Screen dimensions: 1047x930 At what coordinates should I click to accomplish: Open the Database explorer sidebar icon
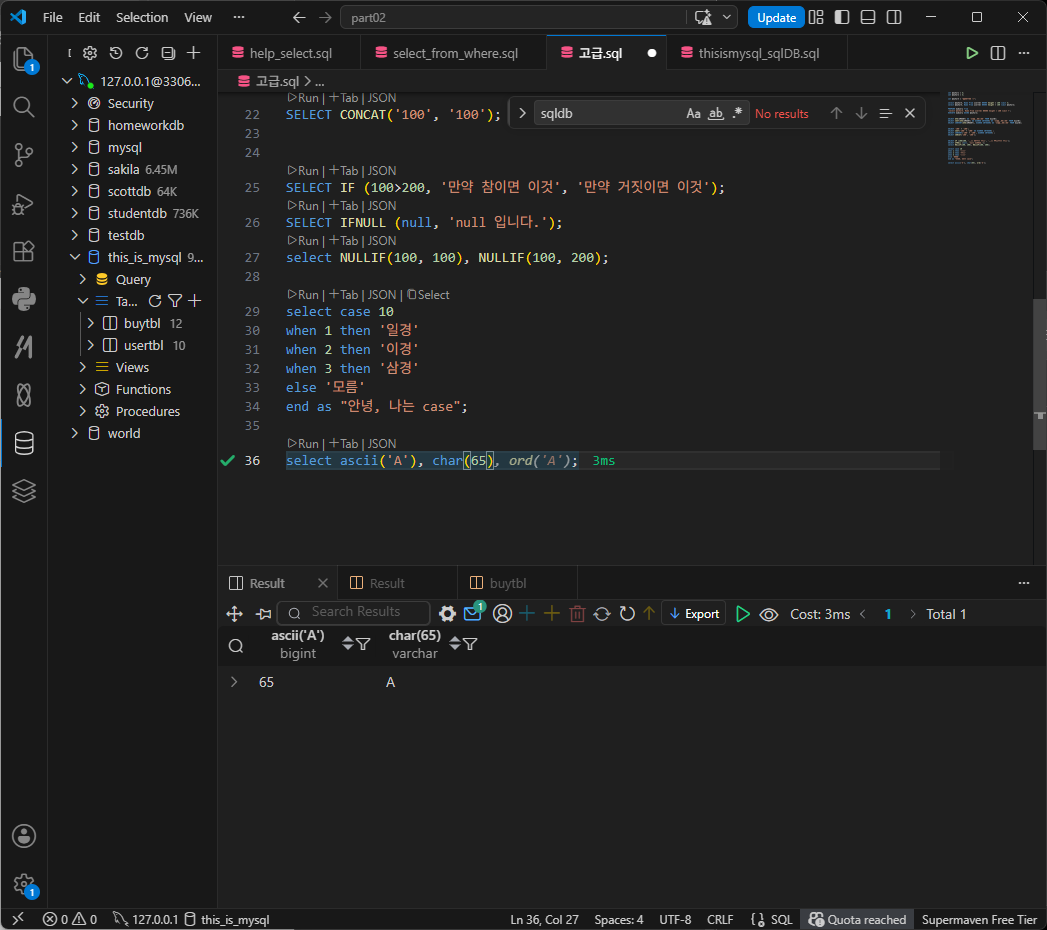pyautogui.click(x=24, y=443)
